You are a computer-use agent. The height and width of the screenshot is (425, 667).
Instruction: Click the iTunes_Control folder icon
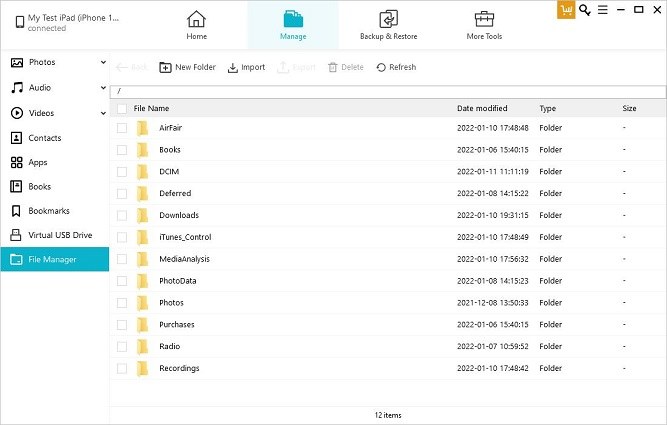(x=143, y=237)
